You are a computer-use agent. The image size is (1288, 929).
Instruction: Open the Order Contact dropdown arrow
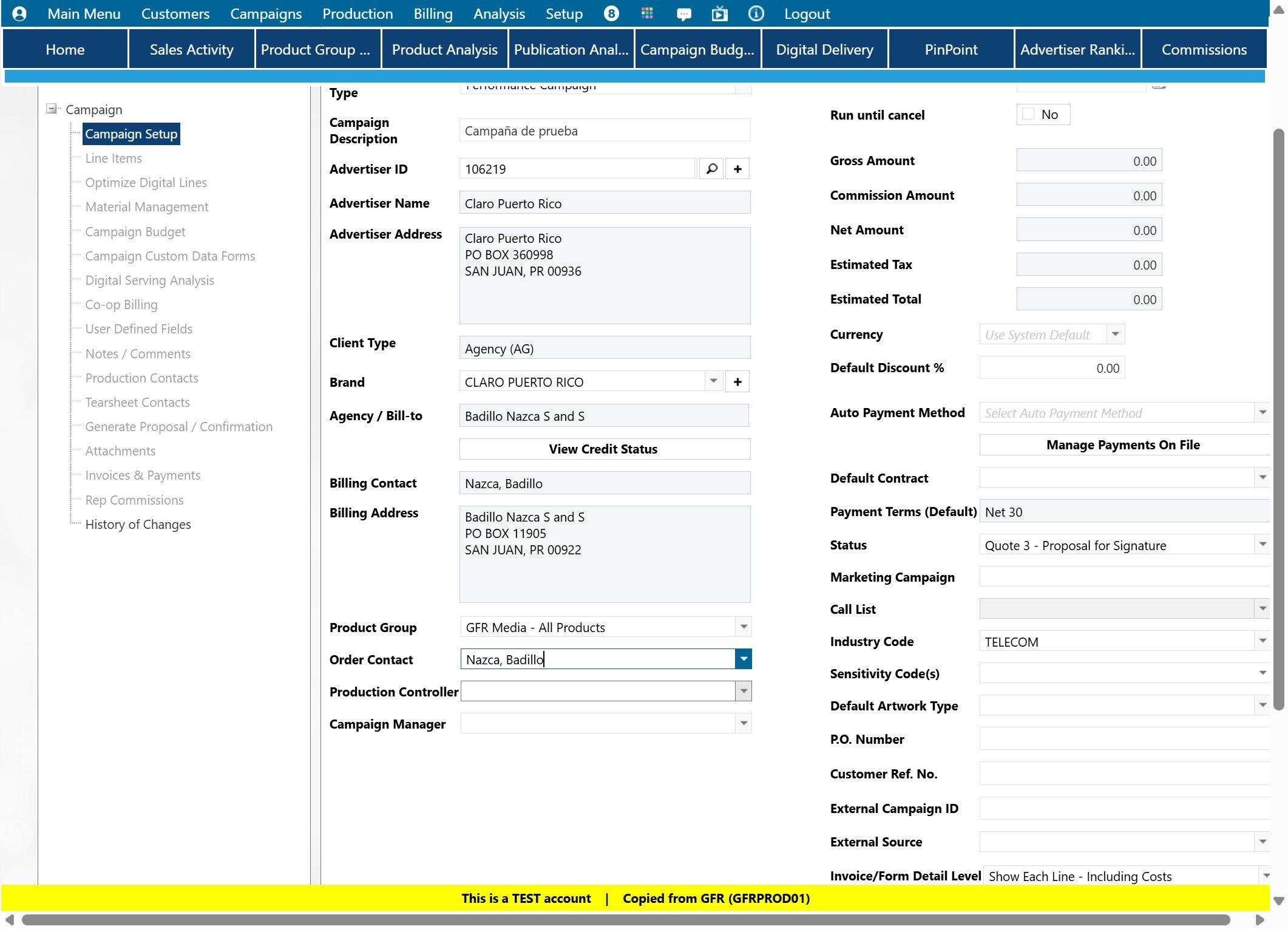coord(743,659)
